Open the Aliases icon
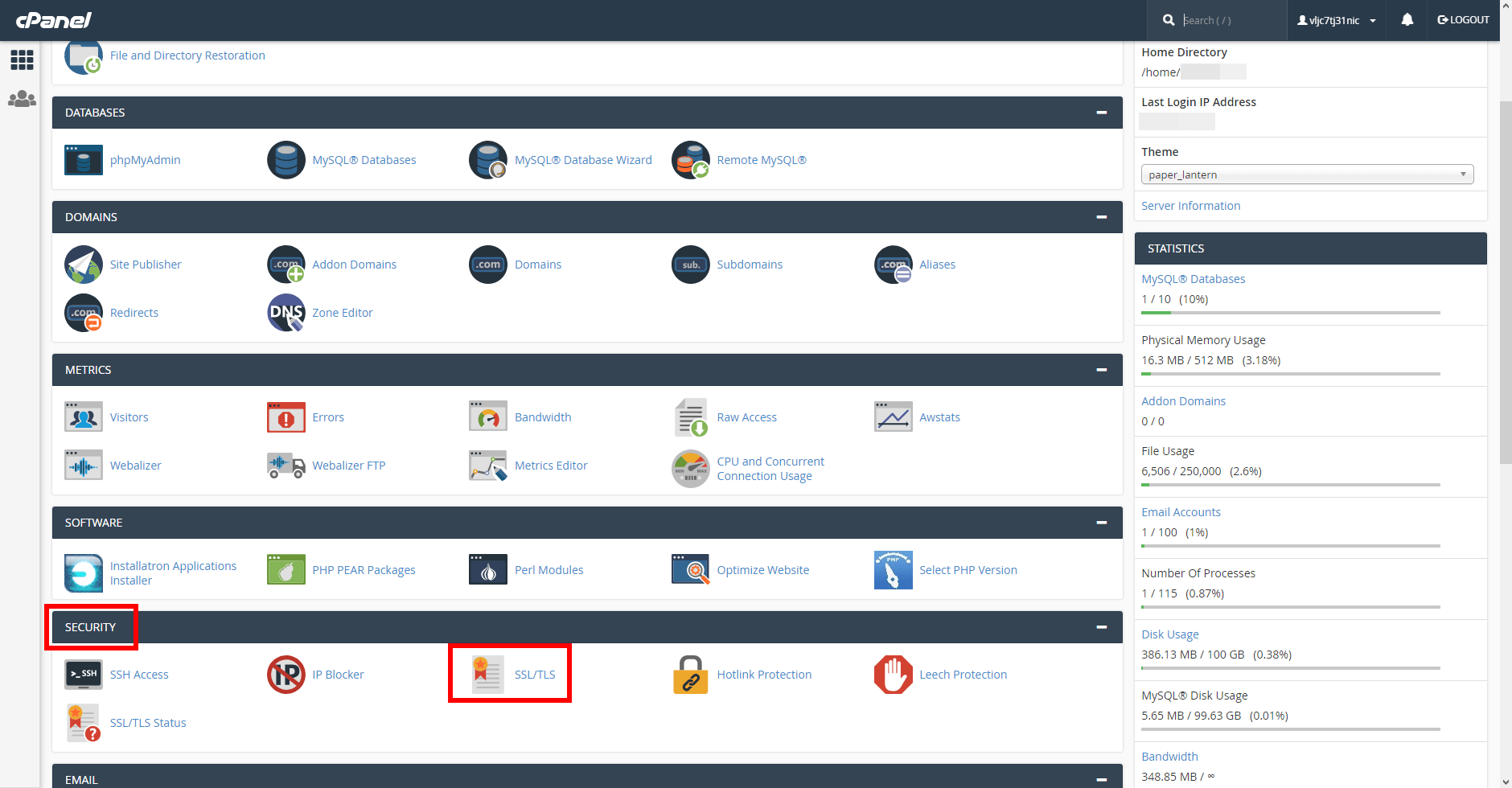The image size is (1512, 788). tap(894, 265)
